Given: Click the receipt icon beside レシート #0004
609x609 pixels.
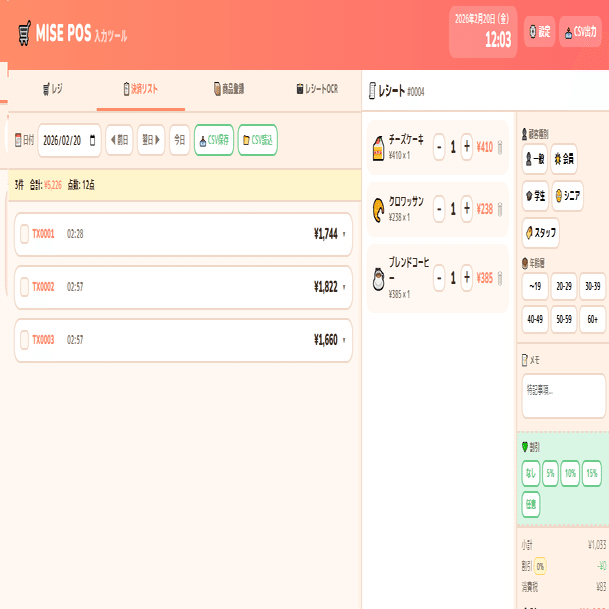Looking at the screenshot, I should (372, 91).
